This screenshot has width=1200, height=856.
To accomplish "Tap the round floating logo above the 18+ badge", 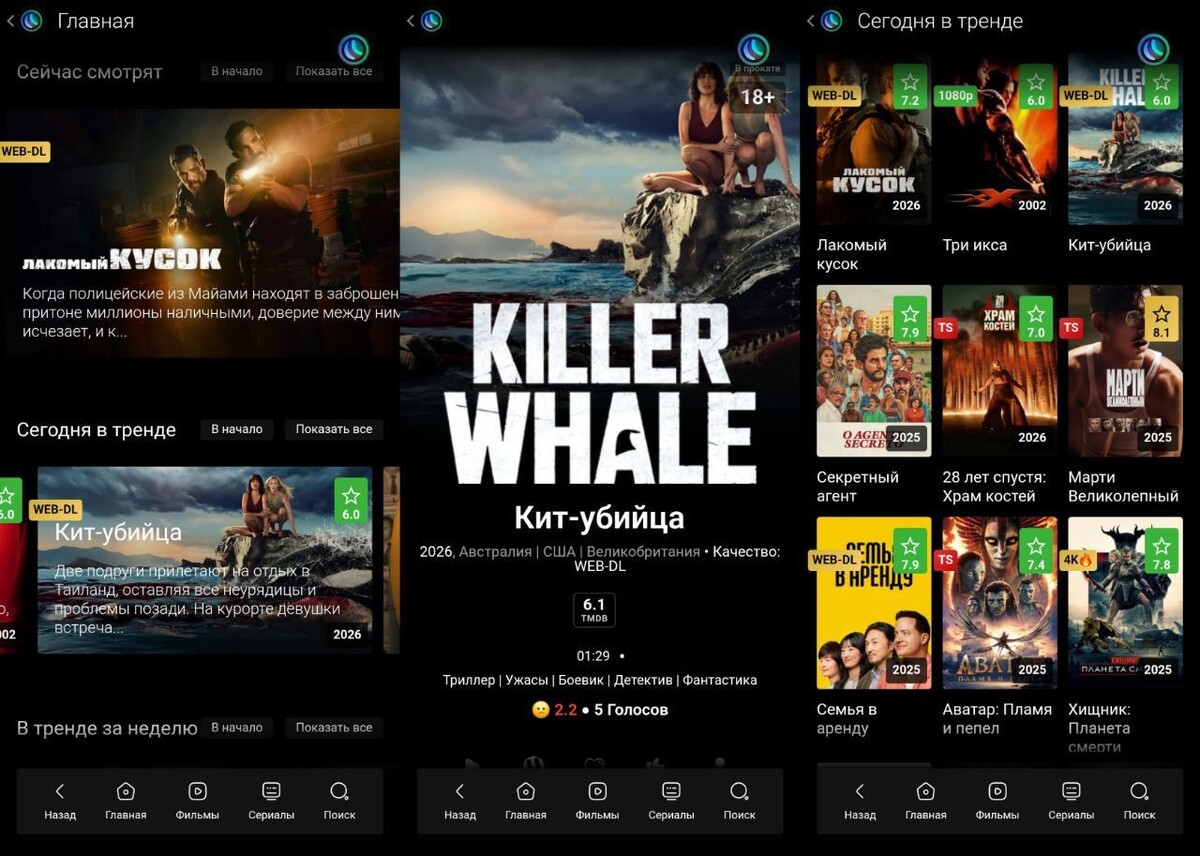I will (753, 49).
